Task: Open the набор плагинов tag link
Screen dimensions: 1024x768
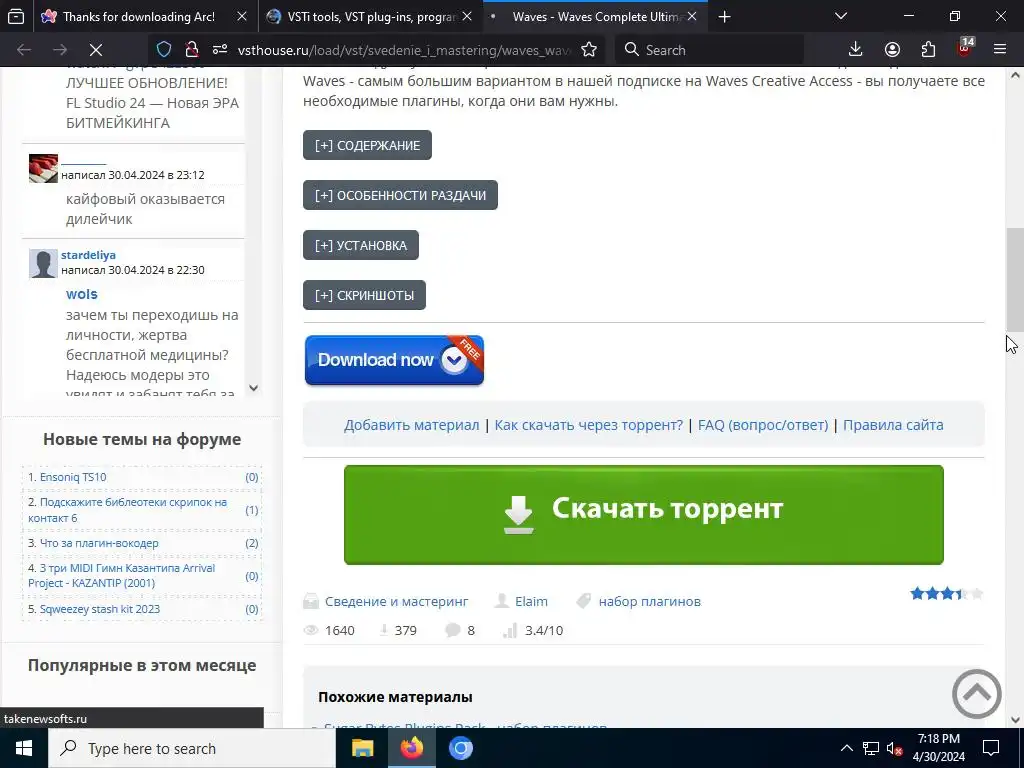Action: point(649,601)
